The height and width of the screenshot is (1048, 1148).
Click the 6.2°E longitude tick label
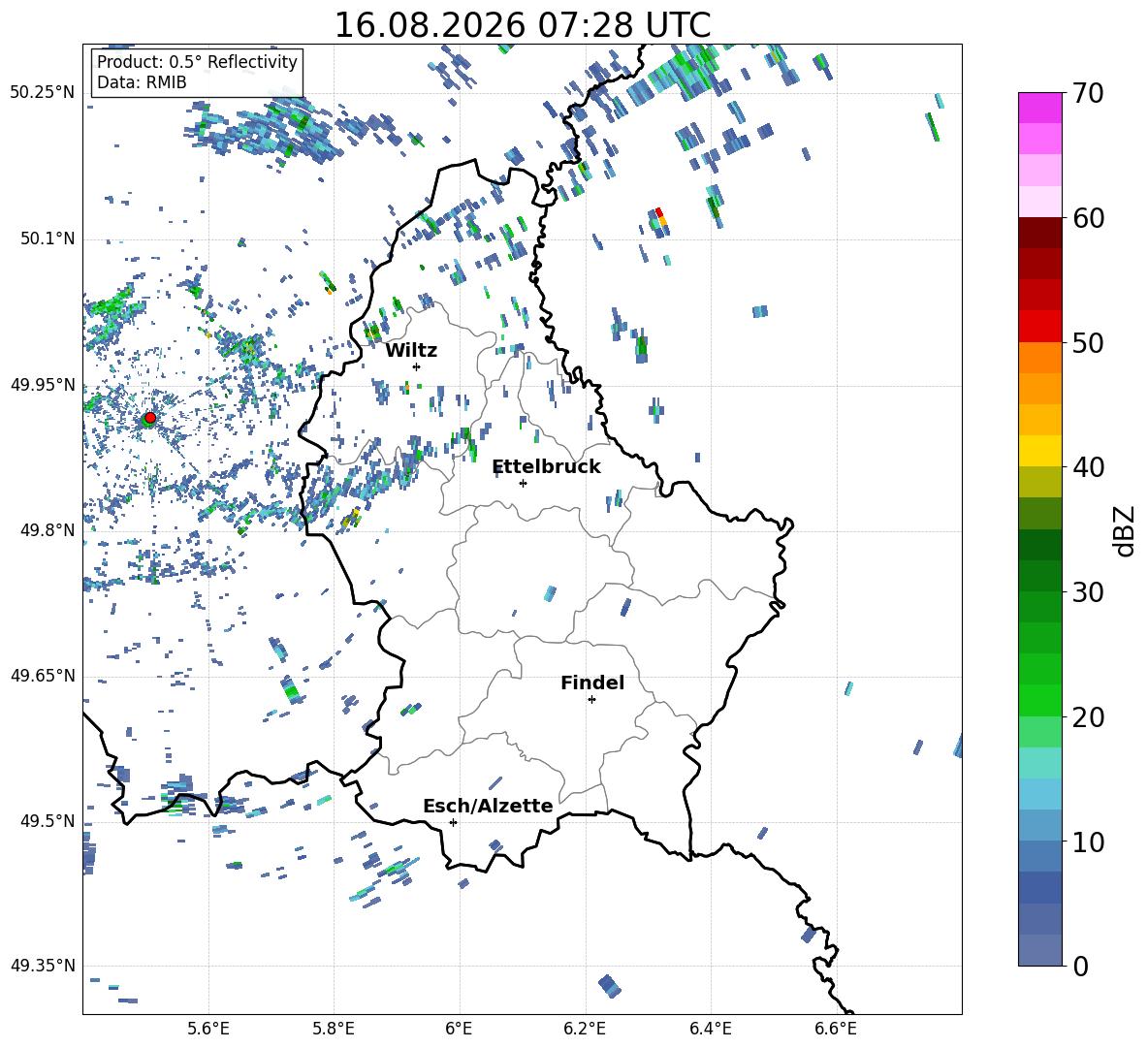pos(585,1029)
